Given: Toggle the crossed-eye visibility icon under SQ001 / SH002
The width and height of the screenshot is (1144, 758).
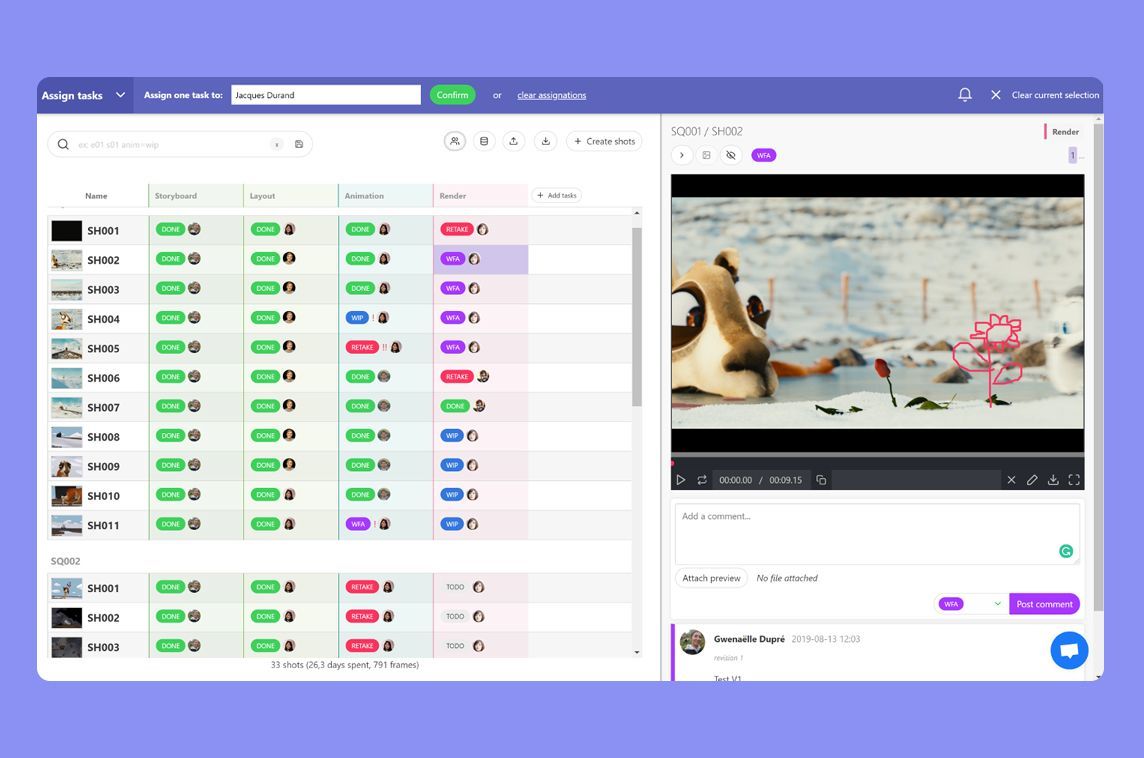Looking at the screenshot, I should tap(730, 155).
